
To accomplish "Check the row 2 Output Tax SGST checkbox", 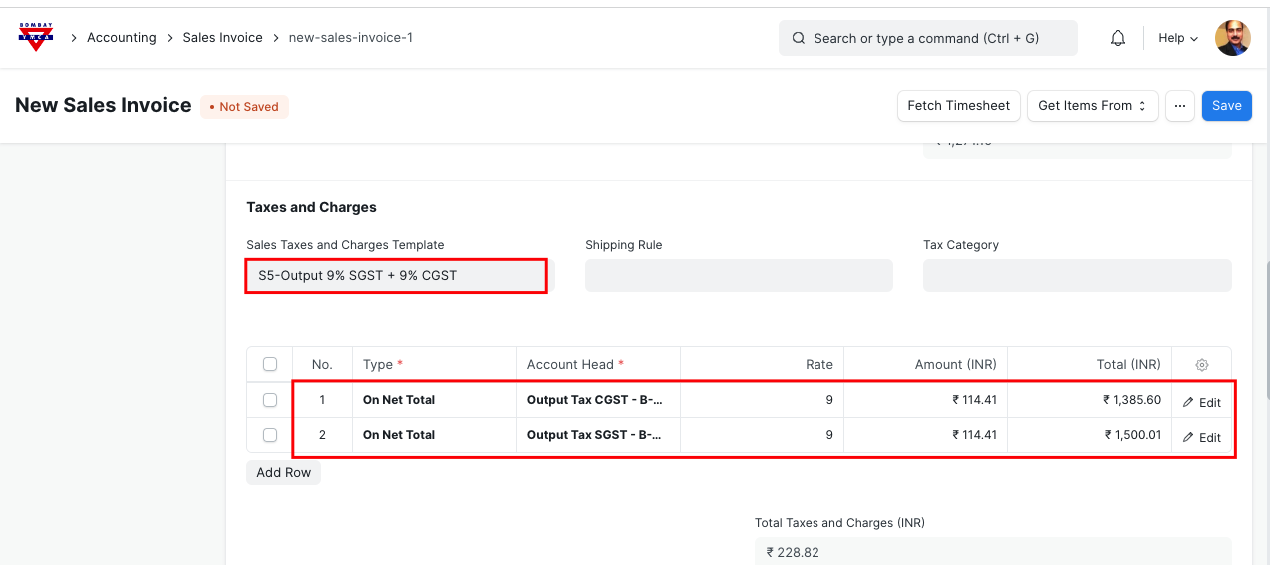I will point(270,435).
